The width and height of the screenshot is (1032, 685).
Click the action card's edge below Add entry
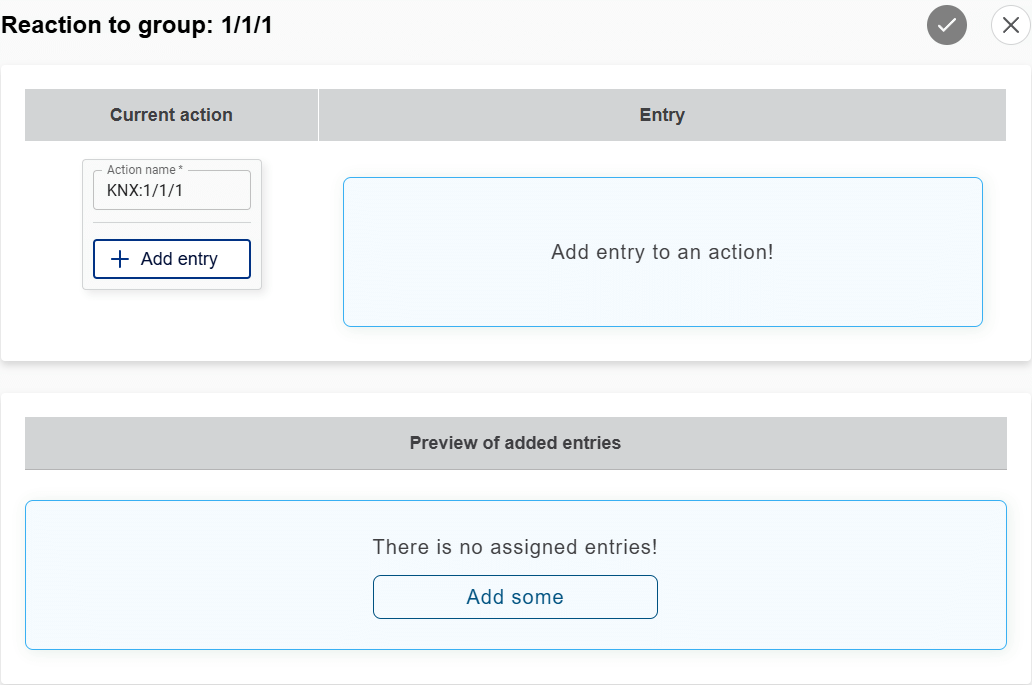[171, 285]
